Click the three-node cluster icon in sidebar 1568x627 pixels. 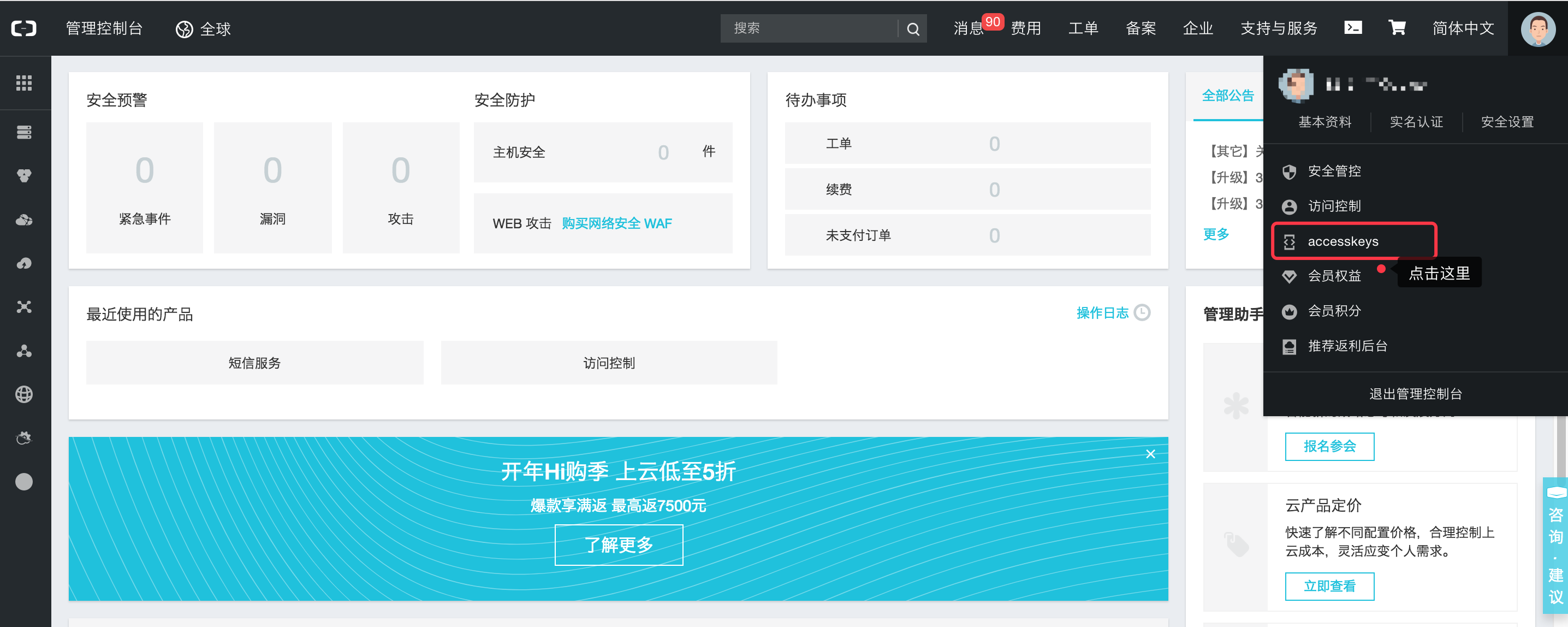(23, 351)
